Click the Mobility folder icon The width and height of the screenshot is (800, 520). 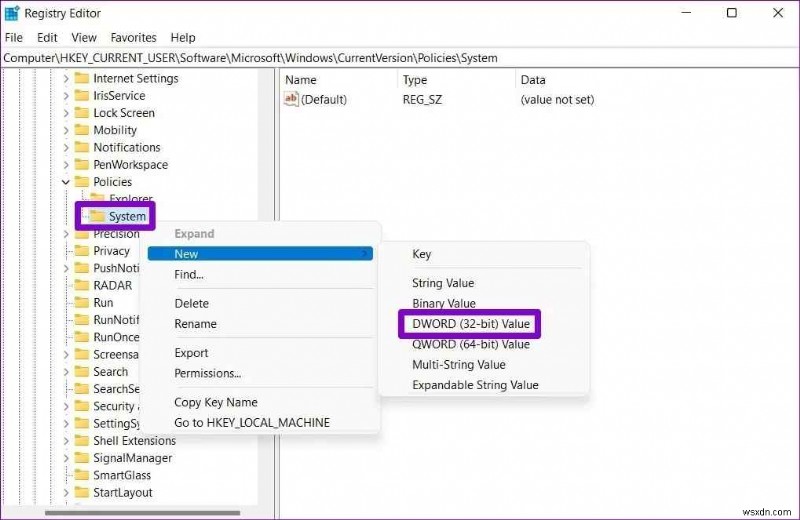[82, 130]
